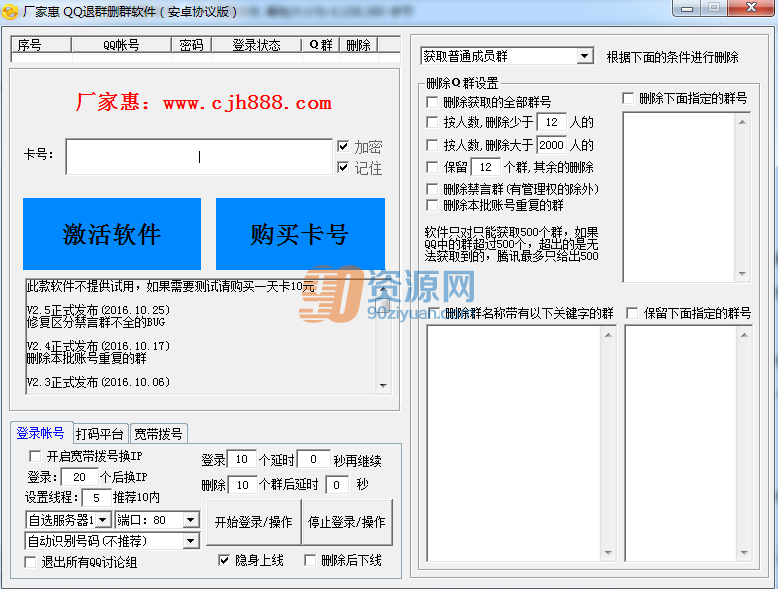
Task: Toggle the 记住 checkbox
Action: click(x=343, y=167)
